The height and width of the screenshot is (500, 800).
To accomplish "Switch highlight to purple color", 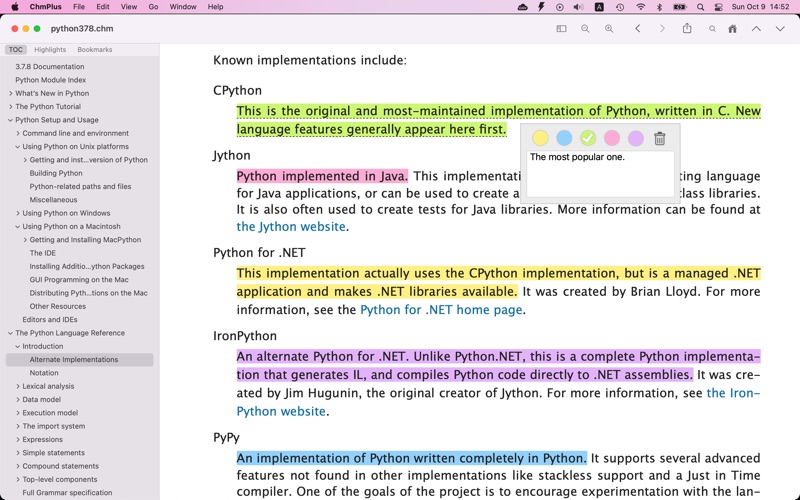I will [636, 139].
